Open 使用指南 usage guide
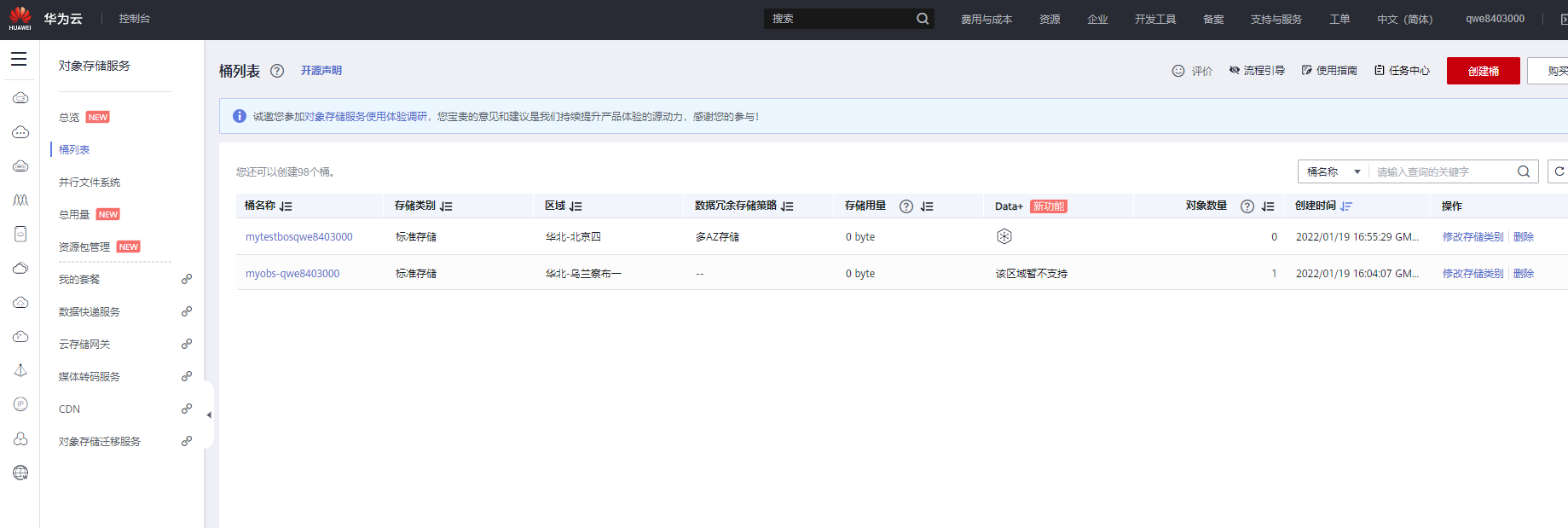1568x528 pixels. tap(1329, 71)
